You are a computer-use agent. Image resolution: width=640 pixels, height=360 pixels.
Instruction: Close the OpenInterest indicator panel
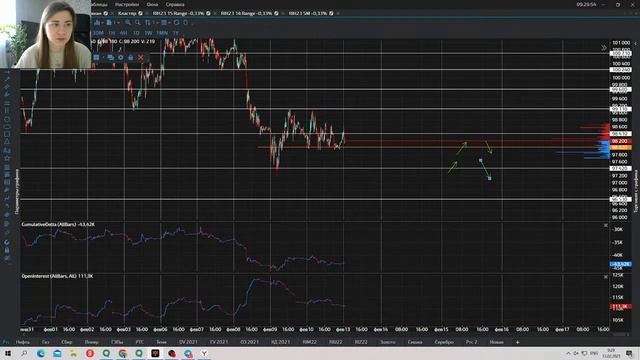(x=606, y=277)
